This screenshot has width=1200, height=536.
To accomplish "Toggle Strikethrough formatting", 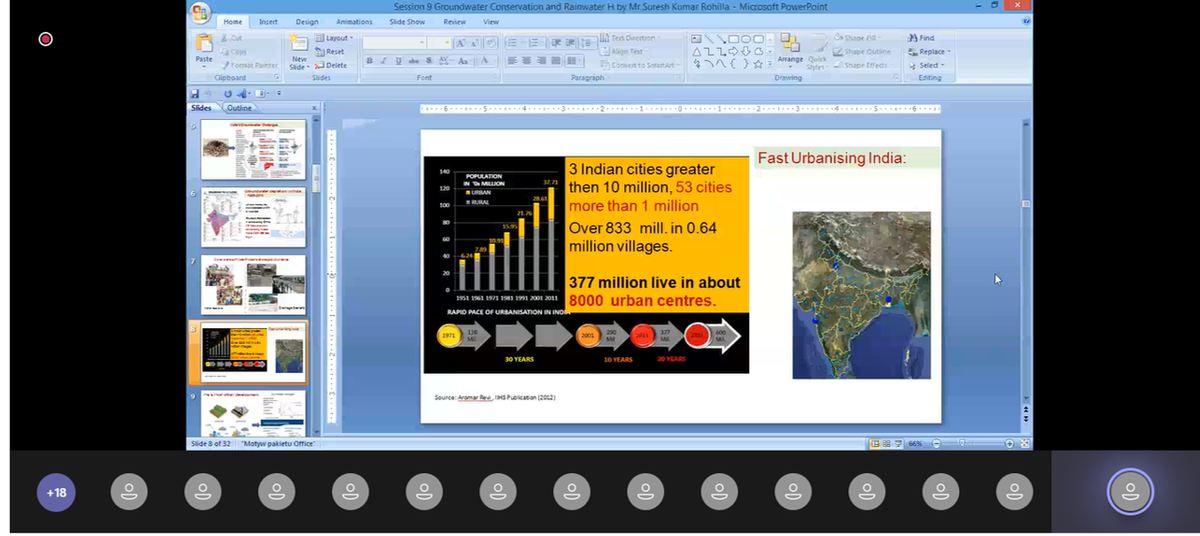I will pos(412,61).
